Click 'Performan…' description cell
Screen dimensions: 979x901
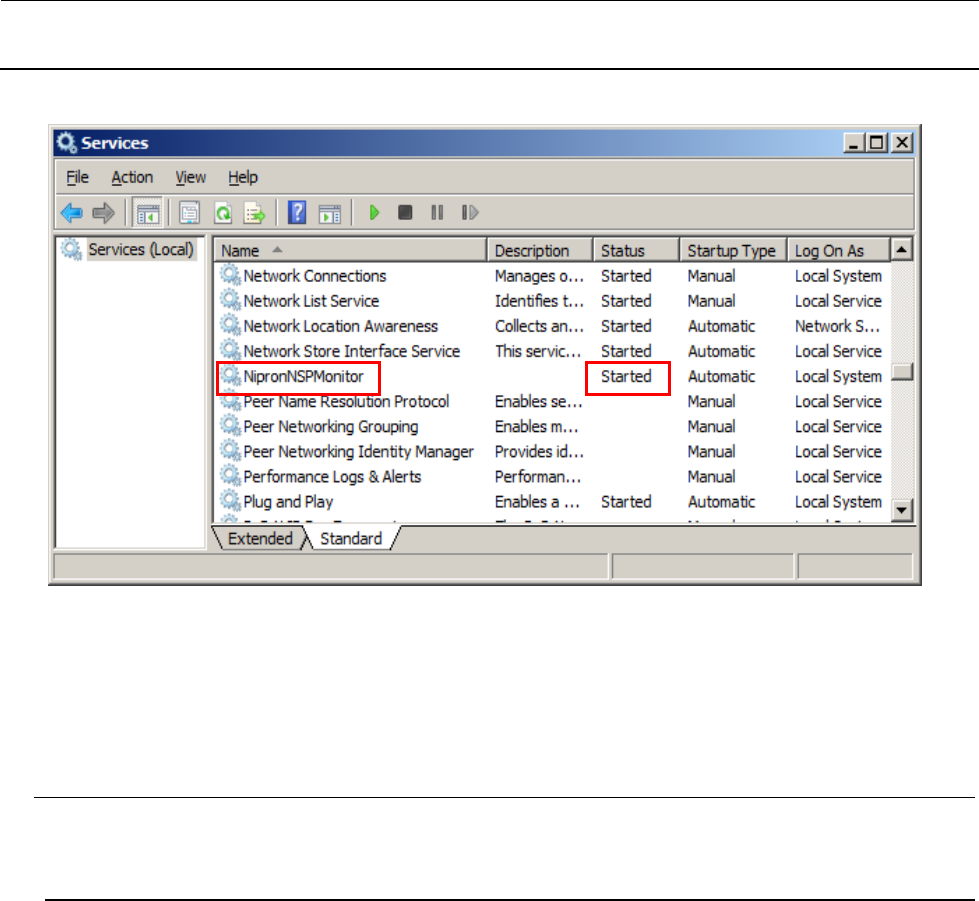coord(538,476)
